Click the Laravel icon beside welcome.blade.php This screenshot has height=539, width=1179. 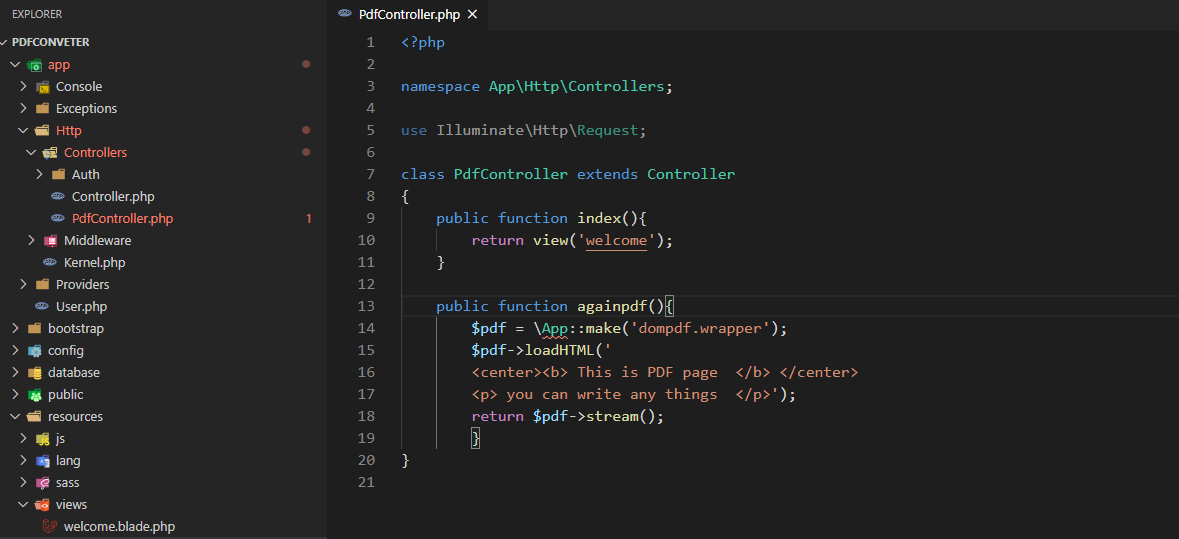(x=50, y=526)
